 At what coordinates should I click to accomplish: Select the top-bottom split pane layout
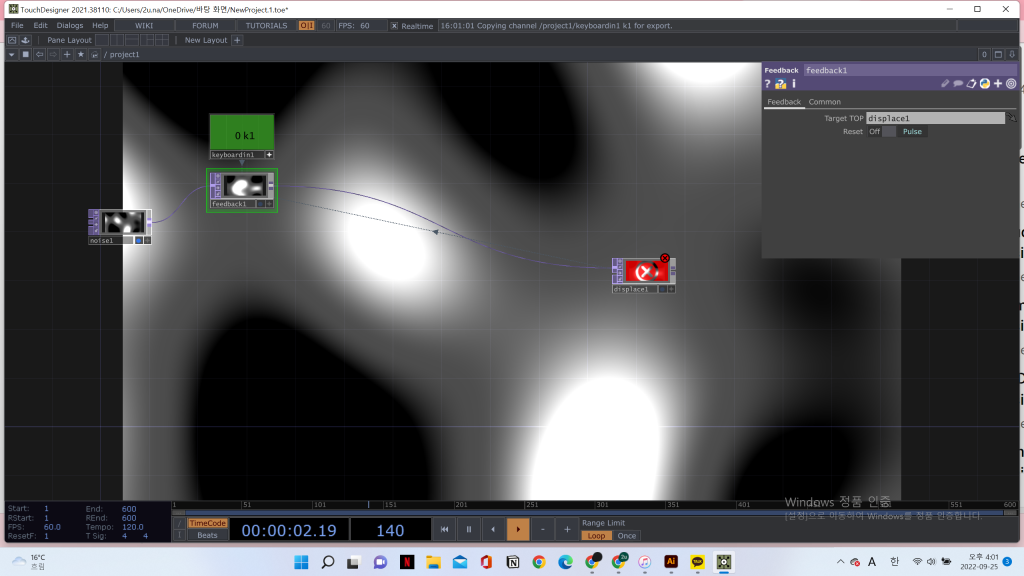tap(132, 40)
